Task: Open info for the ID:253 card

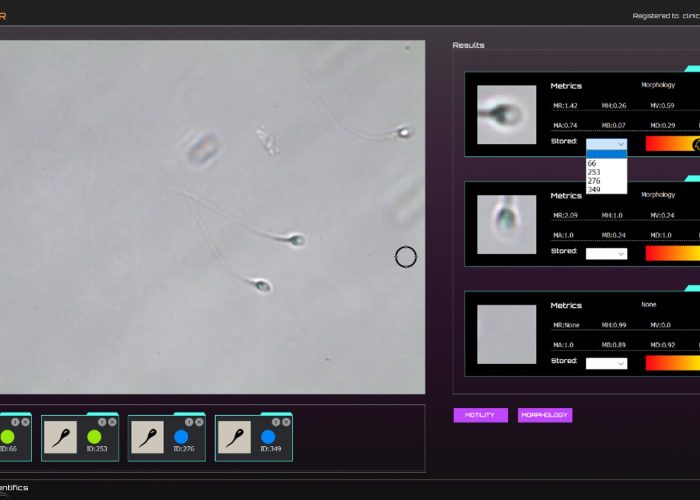Action: (102, 422)
